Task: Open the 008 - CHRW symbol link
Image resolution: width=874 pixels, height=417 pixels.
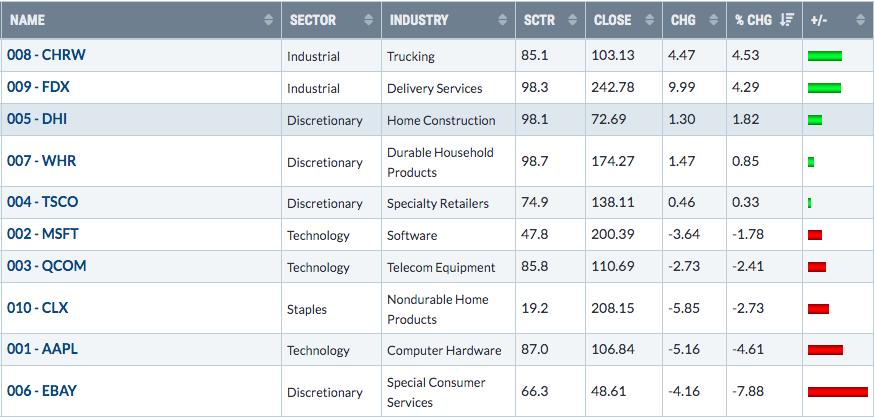Action: (x=46, y=55)
